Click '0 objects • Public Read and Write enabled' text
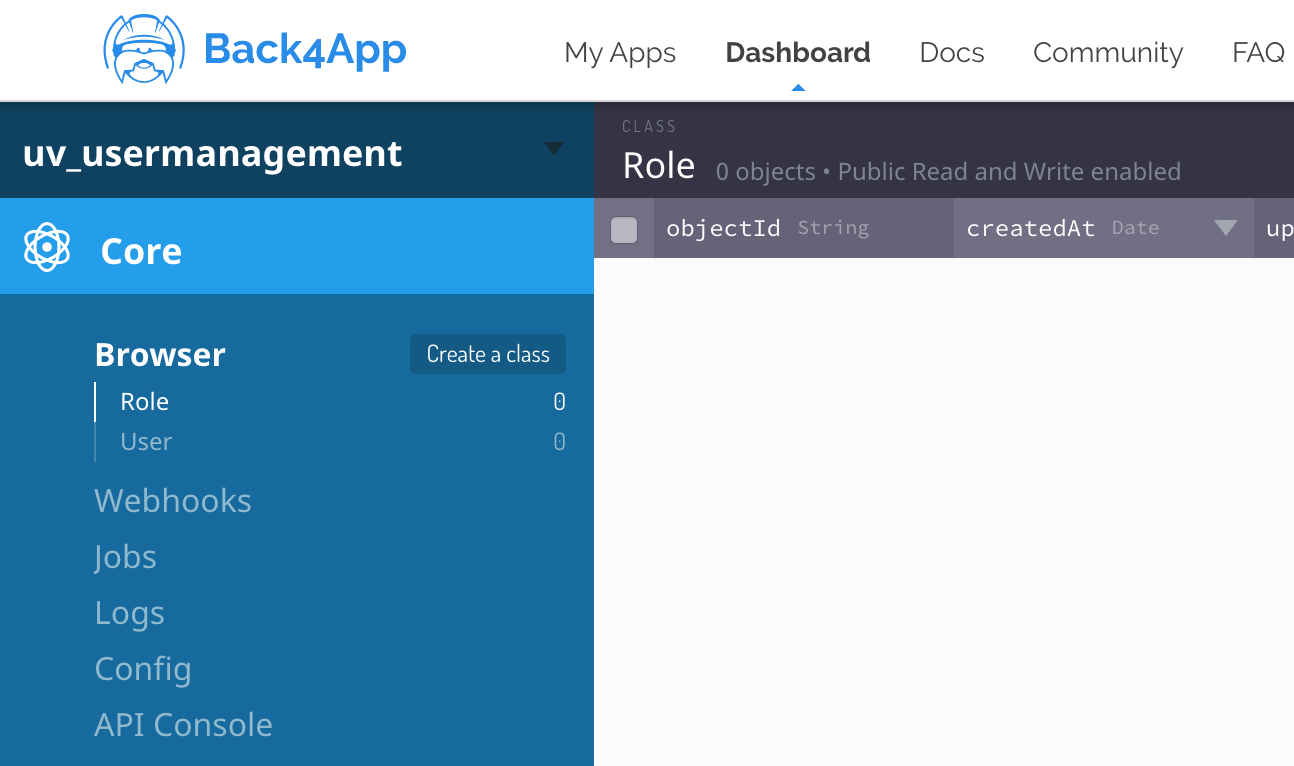This screenshot has height=766, width=1294. (x=948, y=172)
